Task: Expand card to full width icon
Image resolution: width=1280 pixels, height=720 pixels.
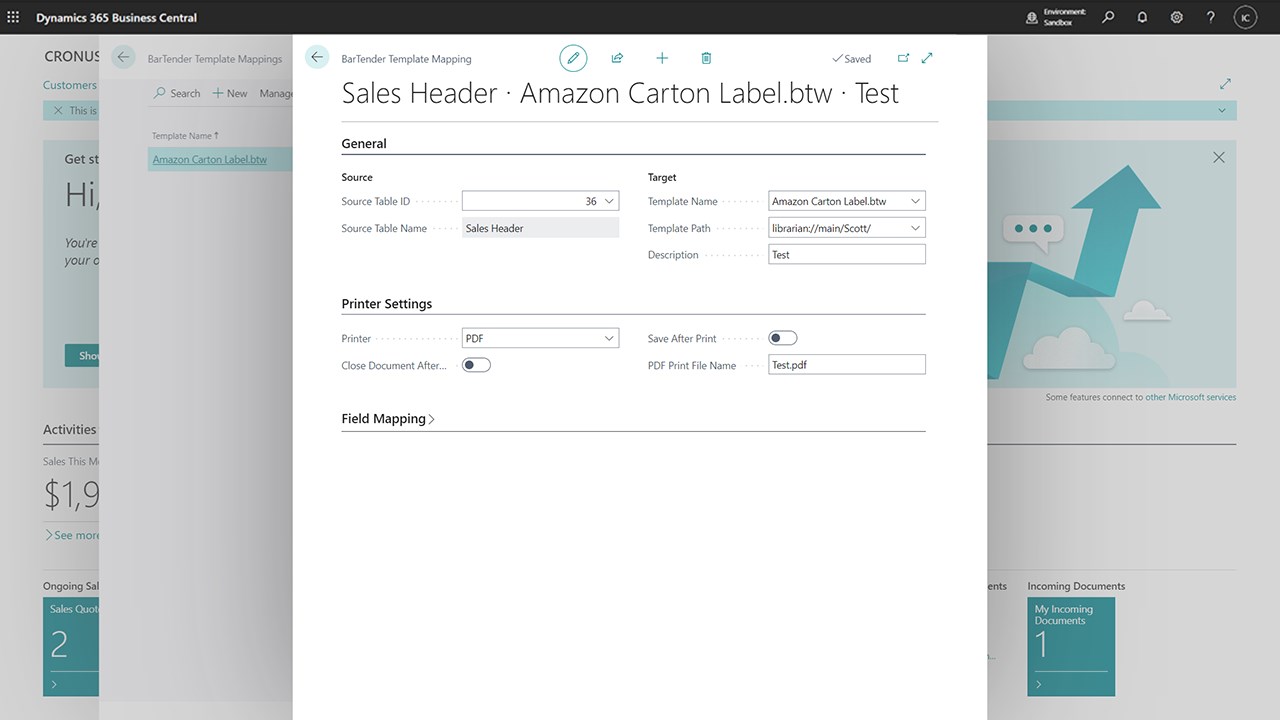Action: (927, 58)
